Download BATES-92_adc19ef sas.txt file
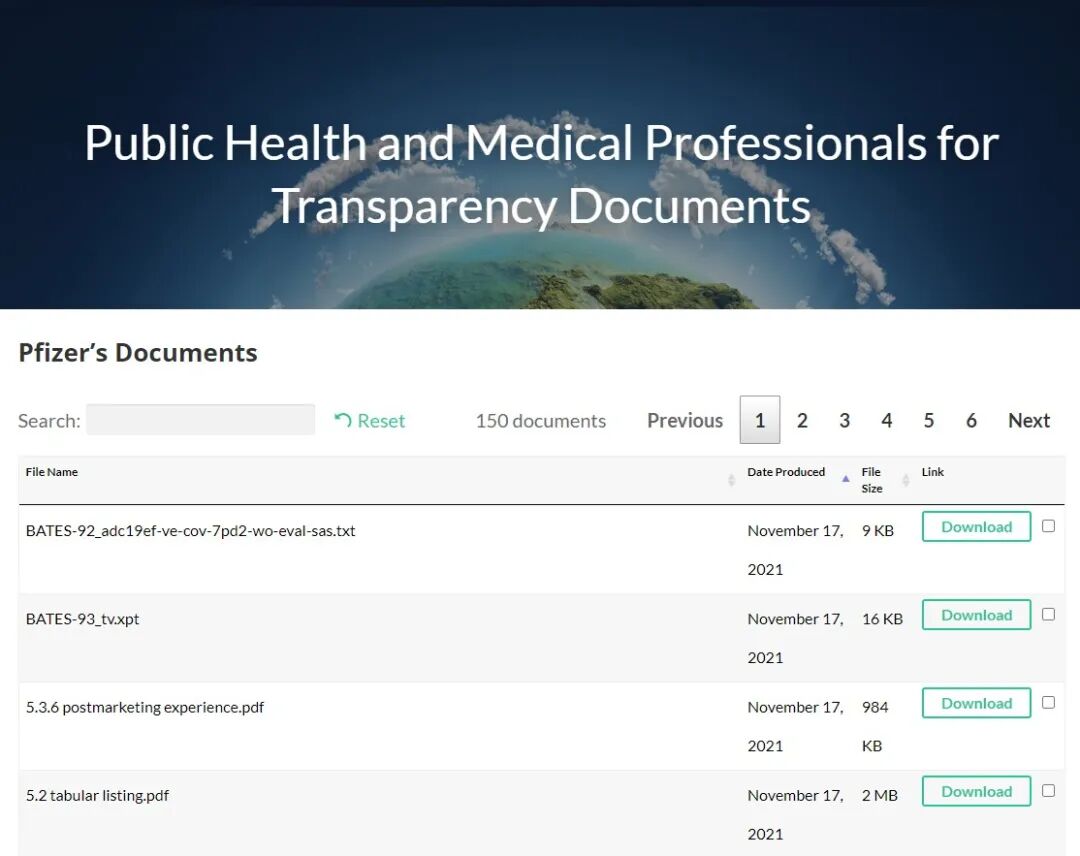Screen dimensions: 1080x856 [x=977, y=527]
